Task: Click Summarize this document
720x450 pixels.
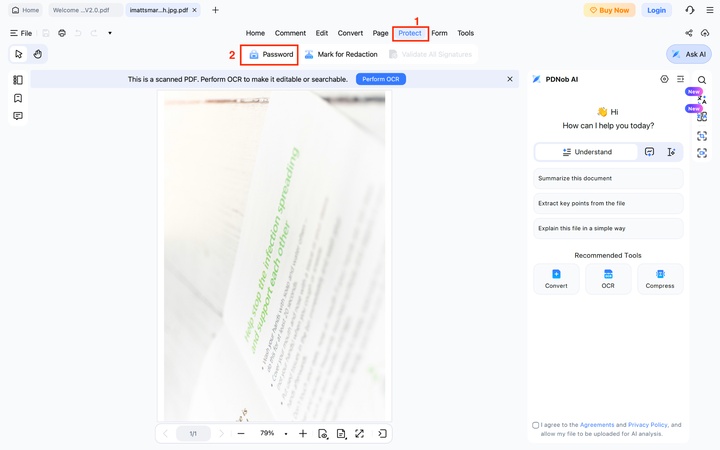Action: pos(608,178)
